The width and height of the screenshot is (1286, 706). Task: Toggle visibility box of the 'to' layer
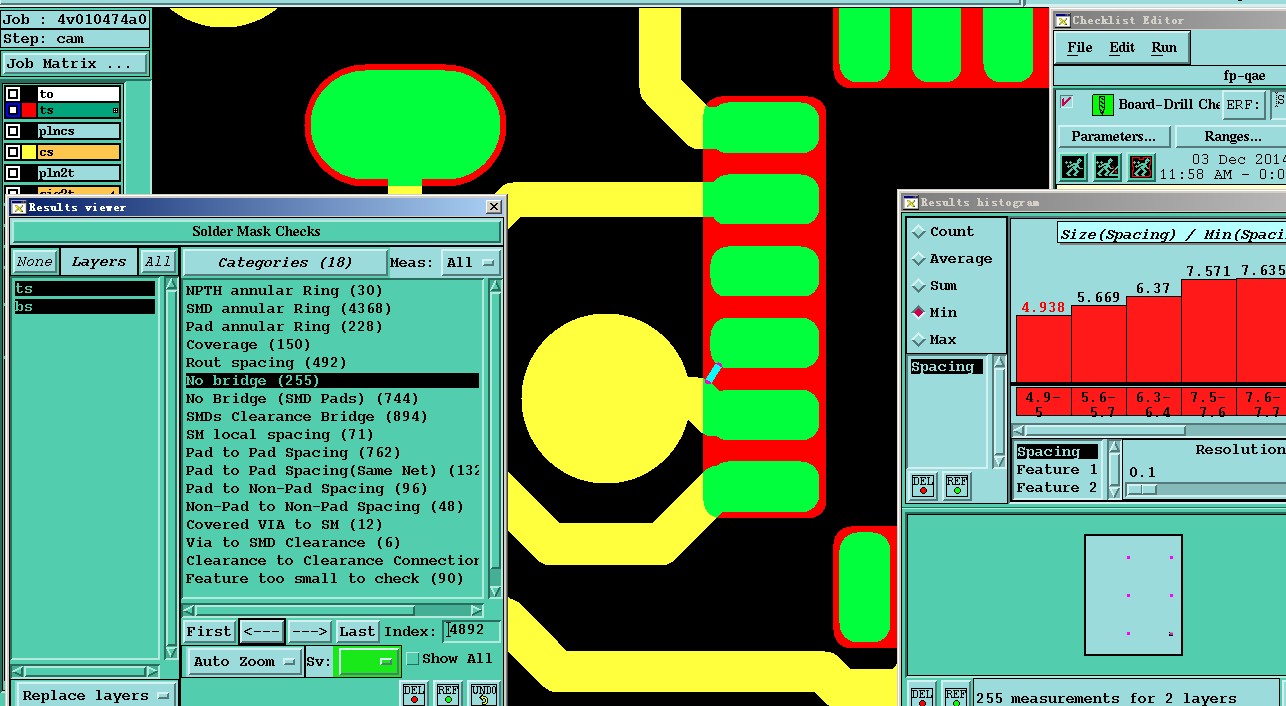pyautogui.click(x=13, y=94)
